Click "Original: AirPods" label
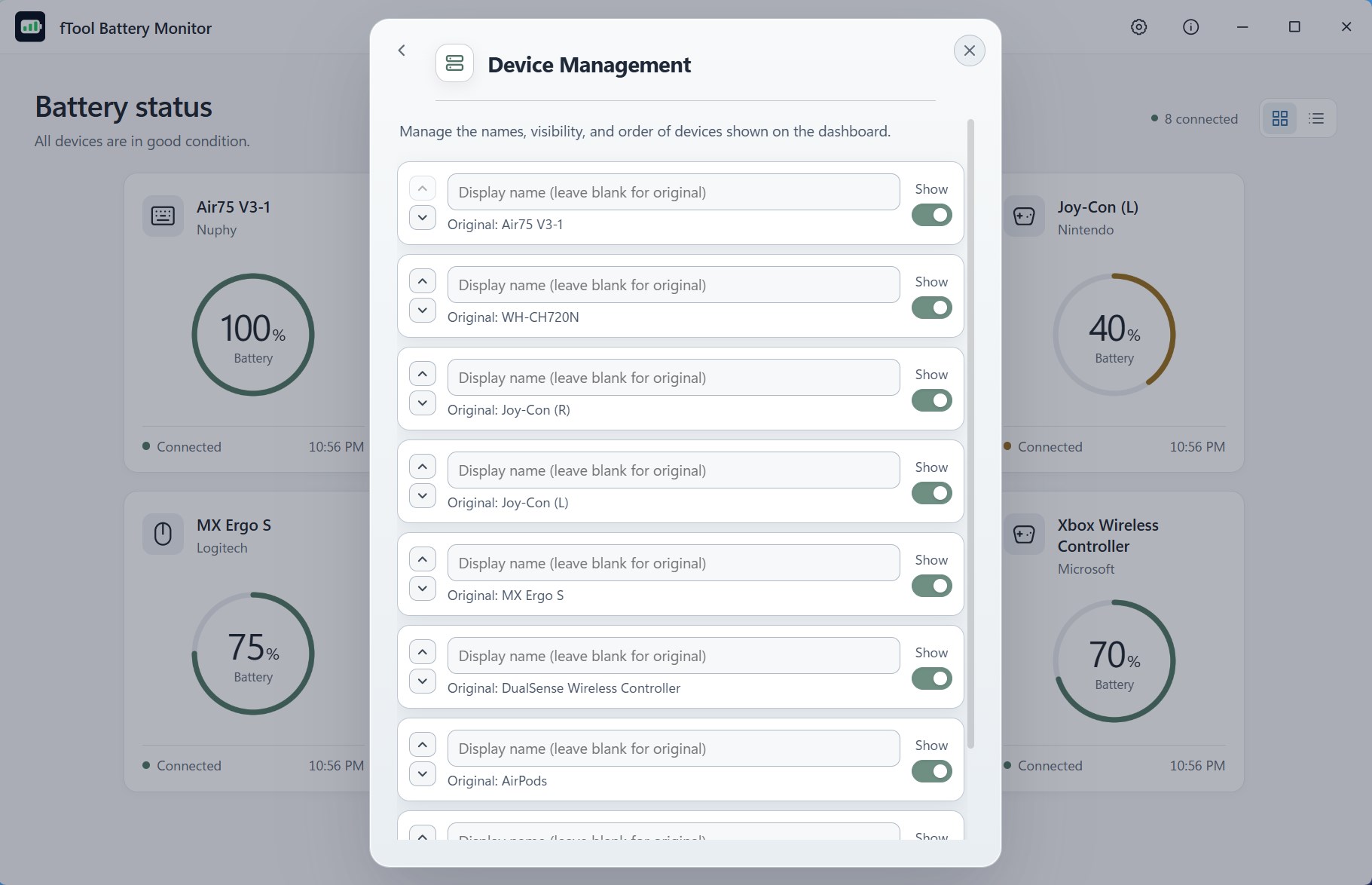Screen dimensions: 1372x885 (x=497, y=781)
